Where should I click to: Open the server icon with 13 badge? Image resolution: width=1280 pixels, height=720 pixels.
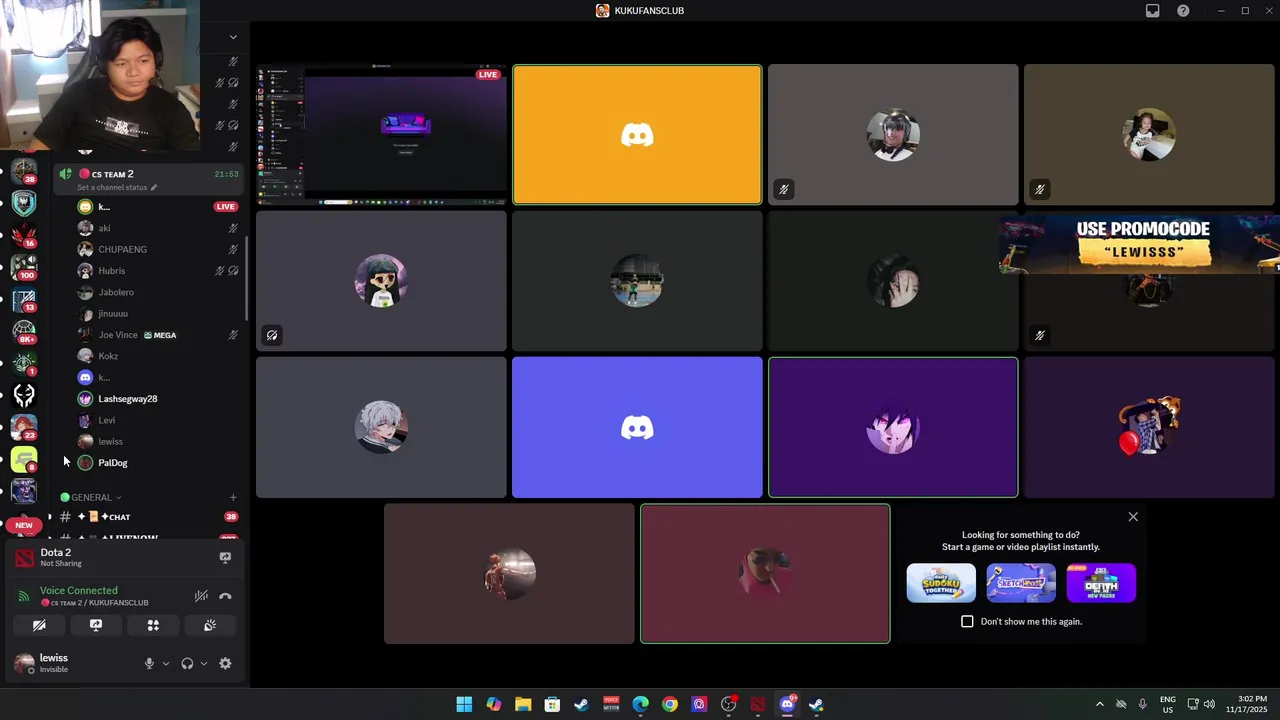pyautogui.click(x=24, y=298)
